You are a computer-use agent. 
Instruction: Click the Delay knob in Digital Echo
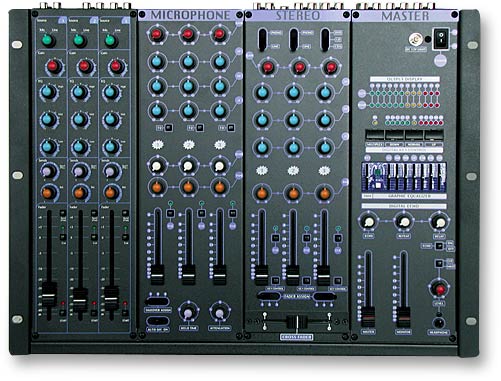(x=440, y=222)
